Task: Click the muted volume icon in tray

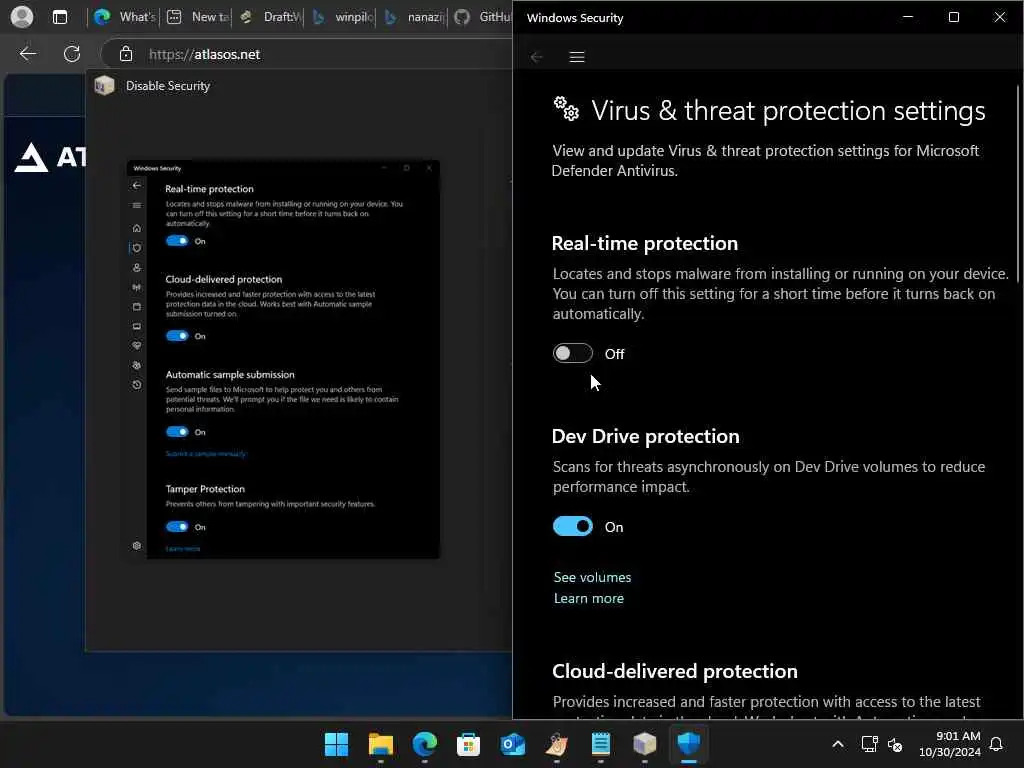Action: click(895, 744)
